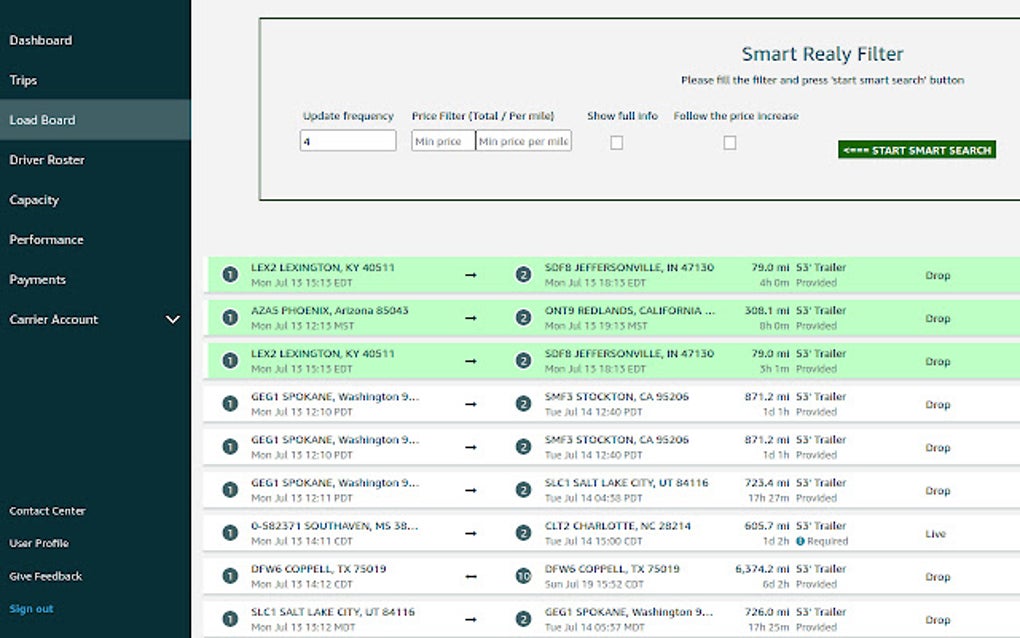The width and height of the screenshot is (1020, 638).
Task: View the Performance section
Action: pyautogui.click(x=47, y=239)
